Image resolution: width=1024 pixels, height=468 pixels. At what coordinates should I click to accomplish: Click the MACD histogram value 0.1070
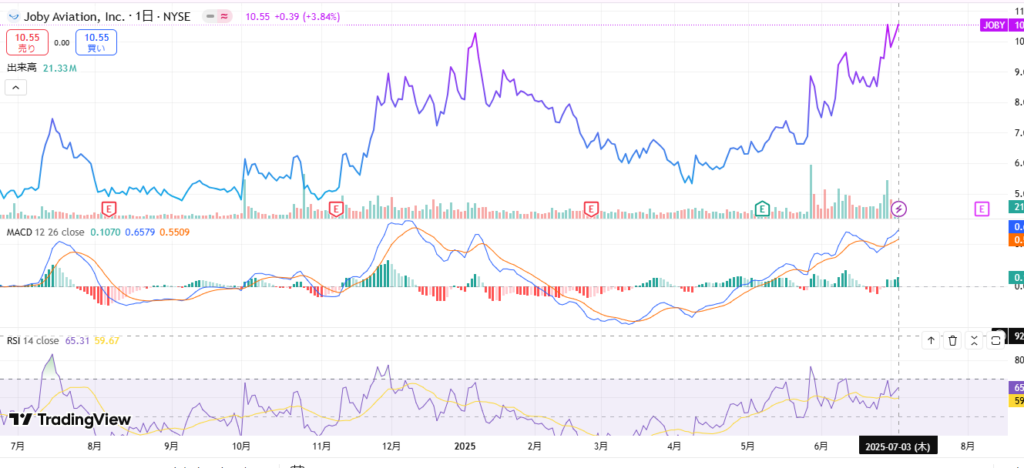point(105,232)
